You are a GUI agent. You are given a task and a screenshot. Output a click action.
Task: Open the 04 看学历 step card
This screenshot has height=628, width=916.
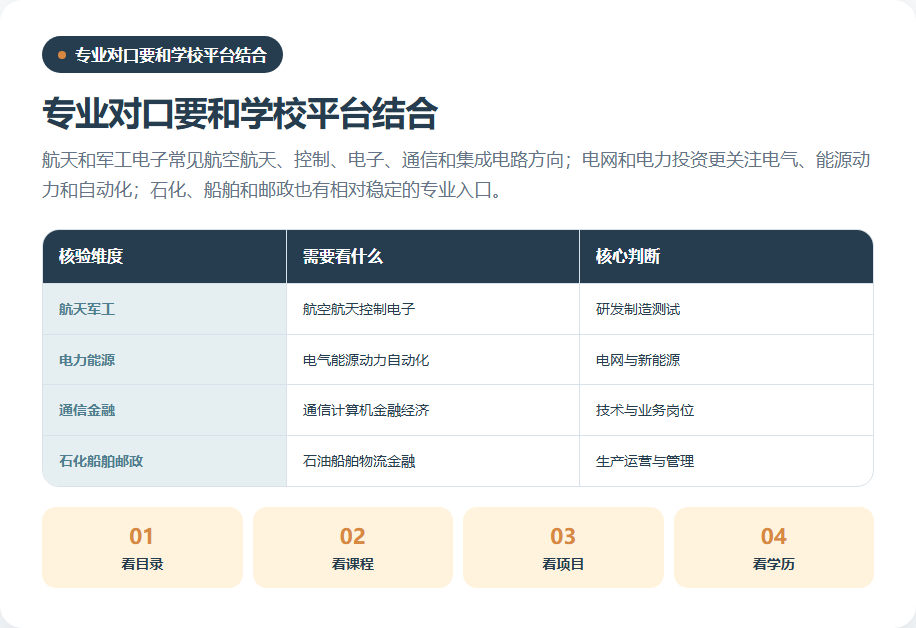point(774,547)
